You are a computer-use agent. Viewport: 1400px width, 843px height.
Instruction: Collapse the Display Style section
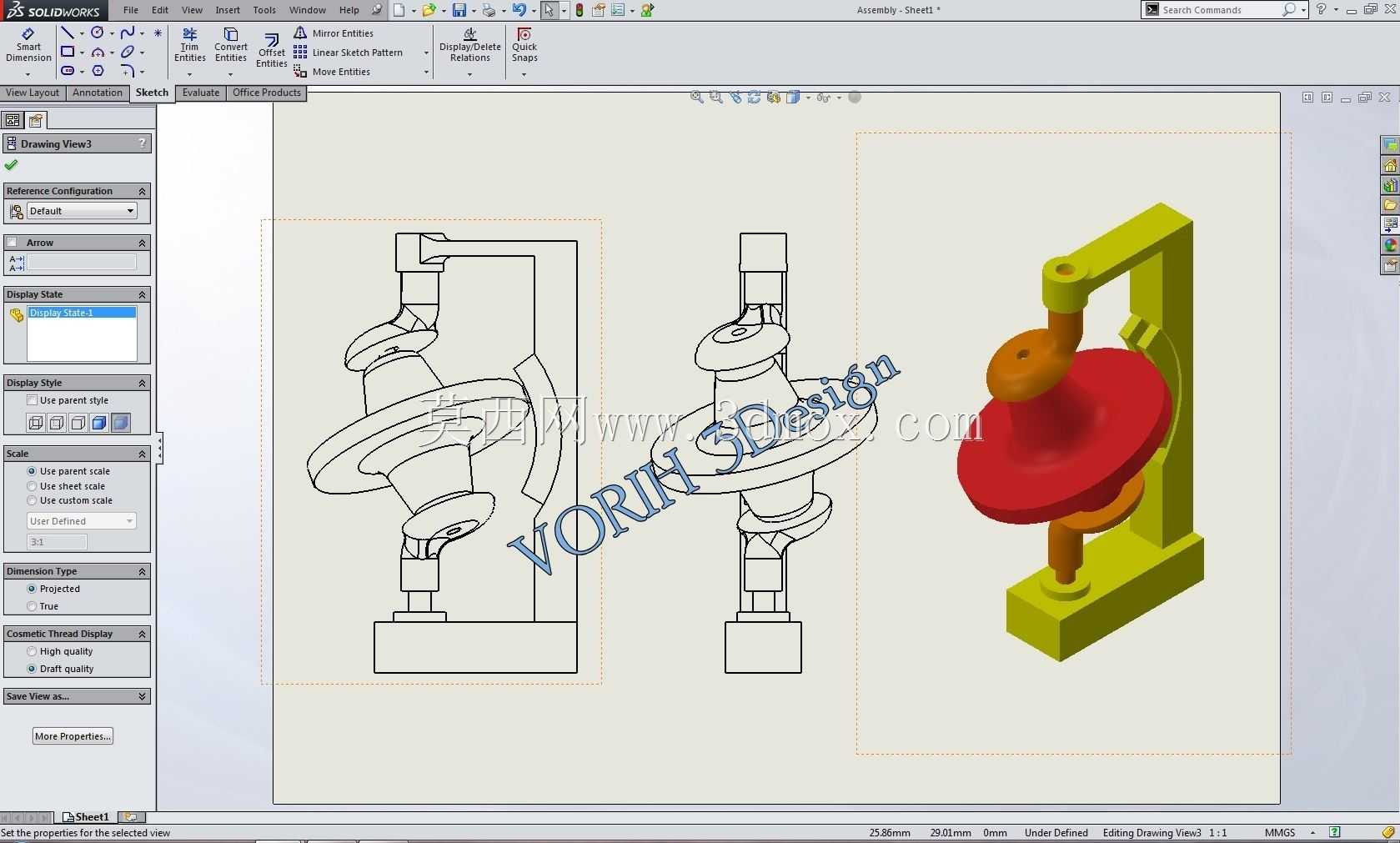142,383
